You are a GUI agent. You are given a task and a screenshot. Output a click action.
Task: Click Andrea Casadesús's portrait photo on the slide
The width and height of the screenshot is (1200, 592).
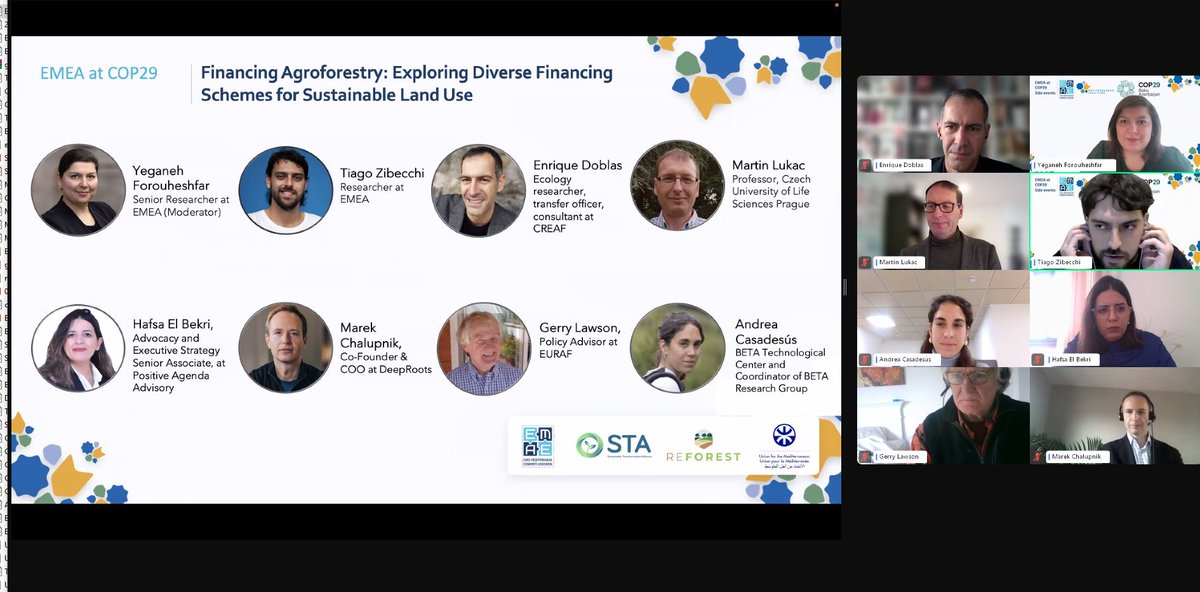point(677,348)
